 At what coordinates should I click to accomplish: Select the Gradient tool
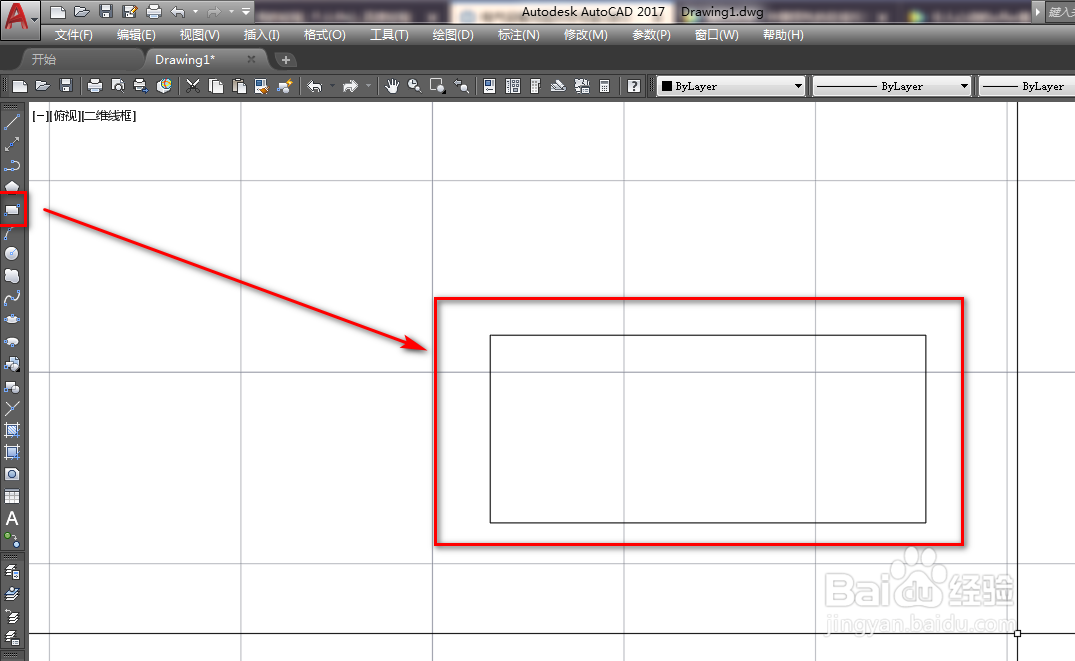(x=12, y=452)
